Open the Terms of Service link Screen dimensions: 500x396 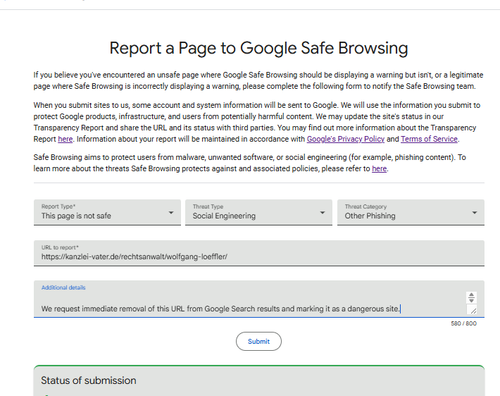pyautogui.click(x=429, y=139)
